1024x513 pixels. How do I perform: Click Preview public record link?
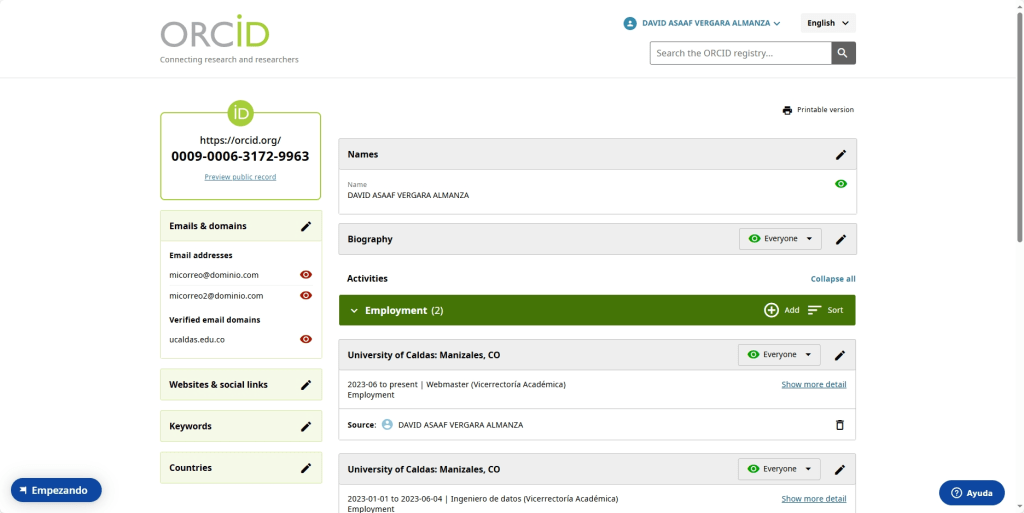240,177
